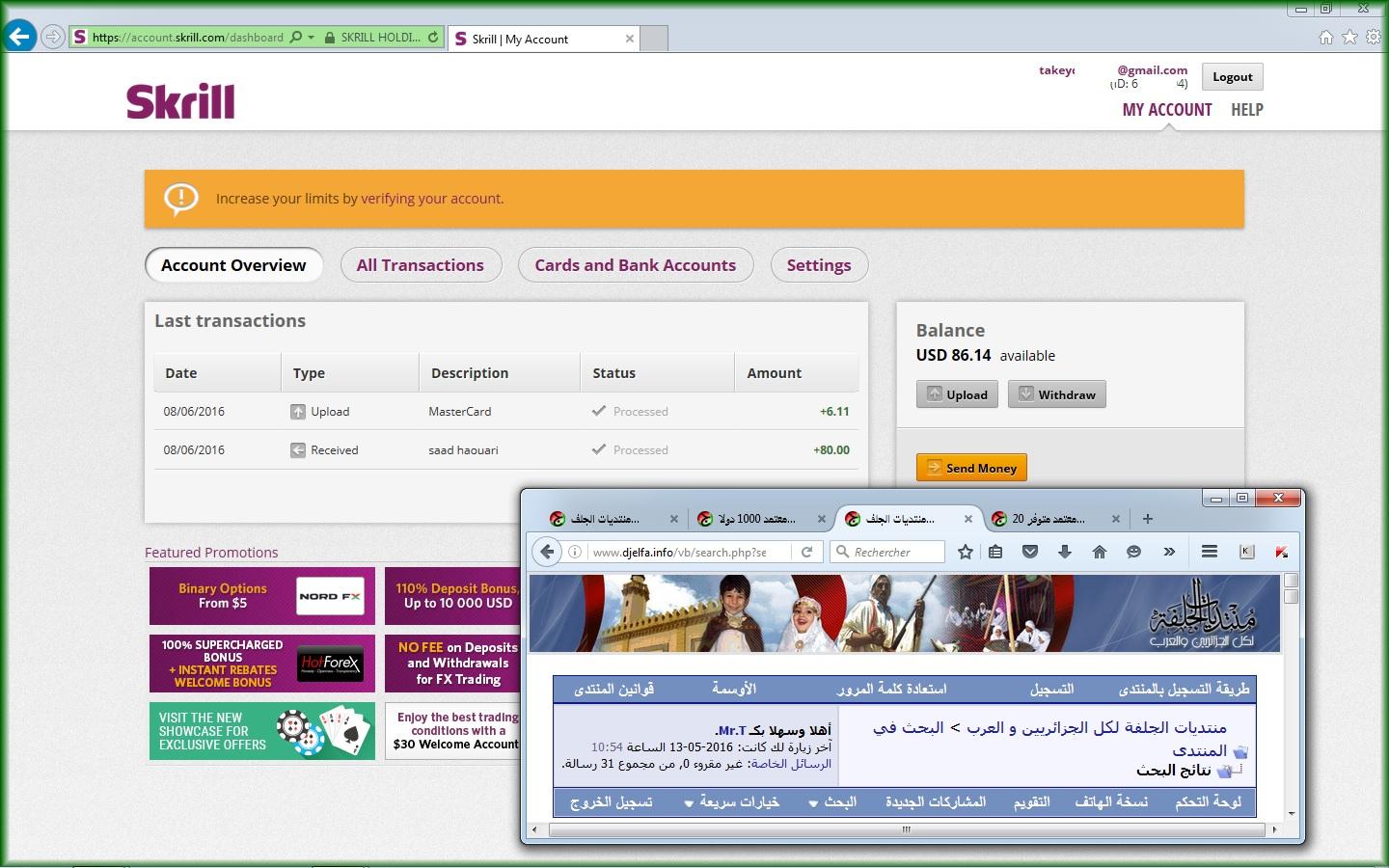
Task: Open the NordFX Binary Options promotion
Action: (x=262, y=596)
